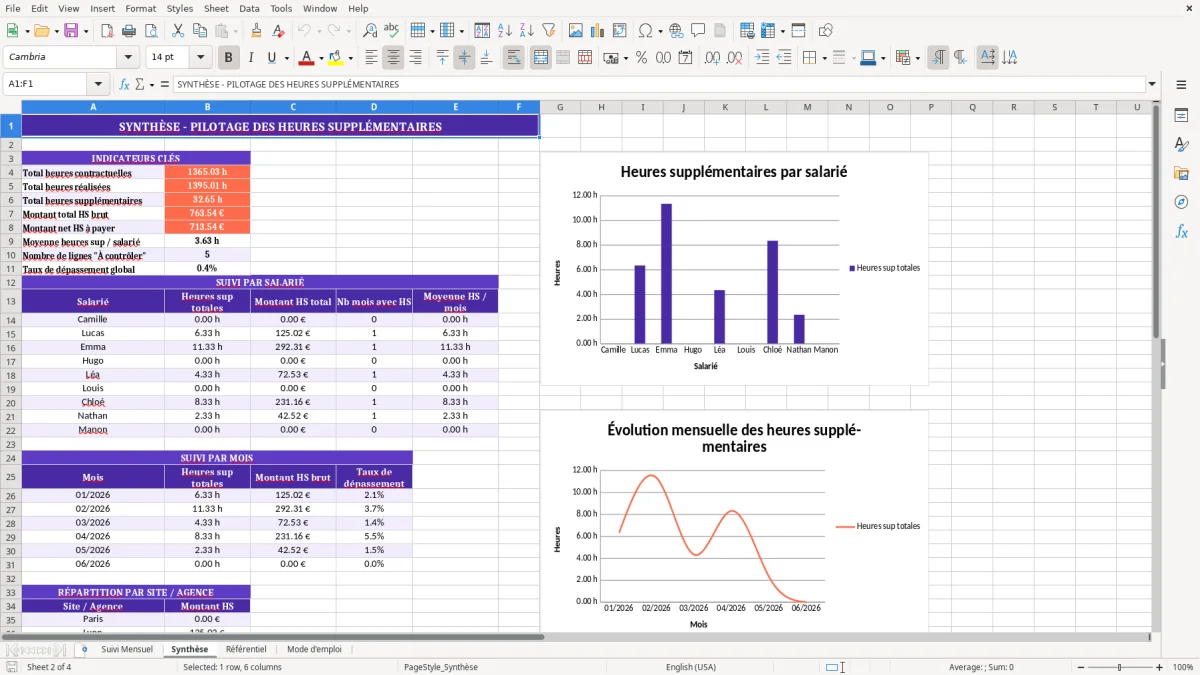The width and height of the screenshot is (1200, 675).
Task: Toggle Center Horizontally alignment
Action: point(393,58)
